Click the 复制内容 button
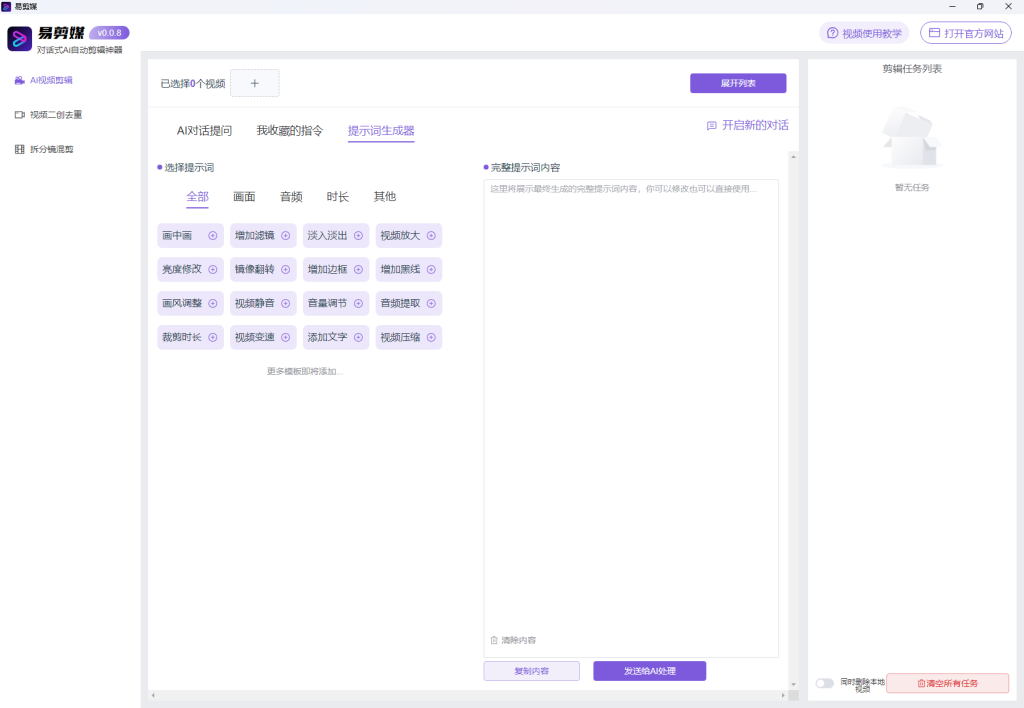This screenshot has height=708, width=1024. [x=532, y=671]
